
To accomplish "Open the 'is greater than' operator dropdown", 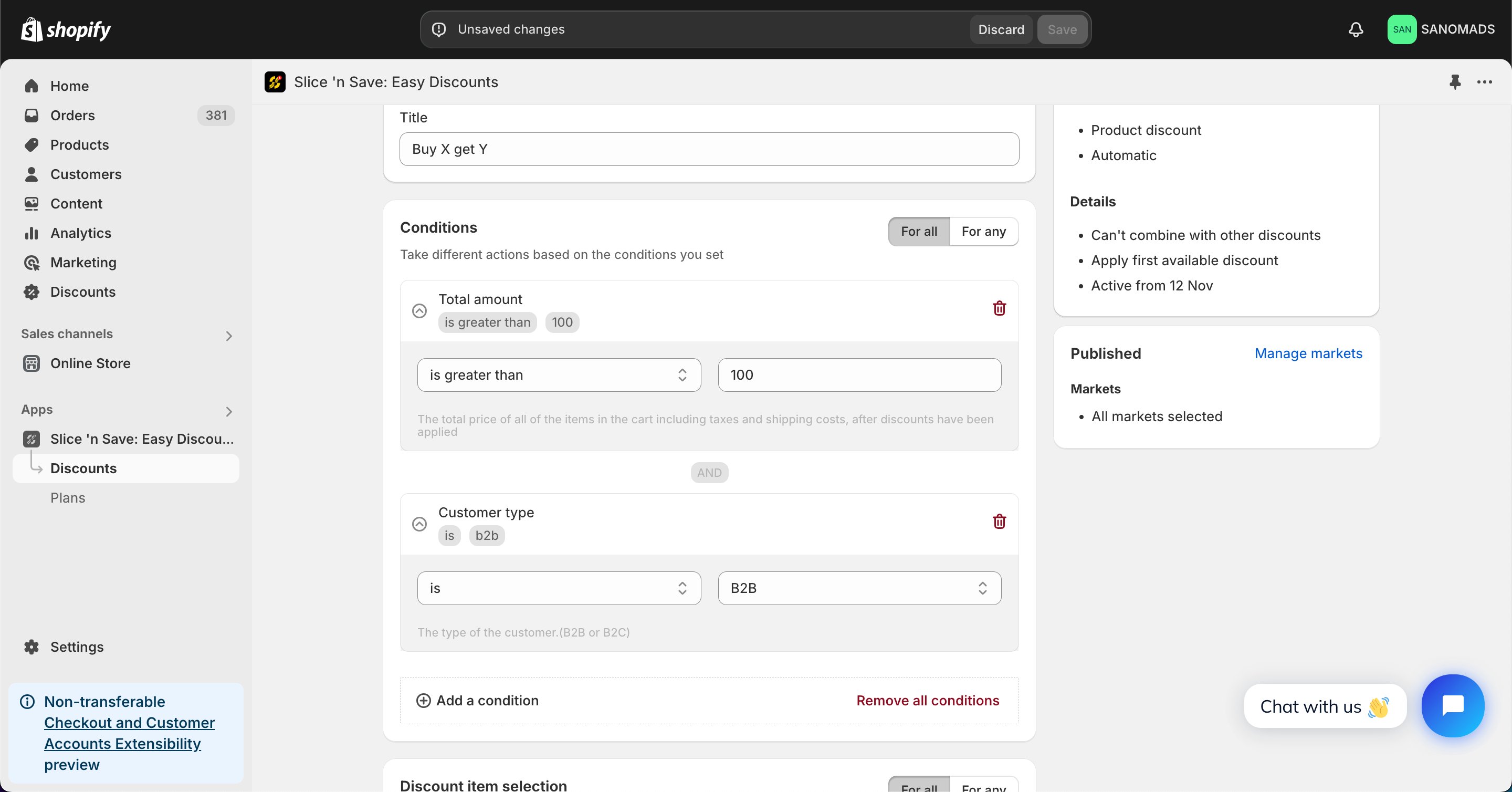I will pos(559,374).
